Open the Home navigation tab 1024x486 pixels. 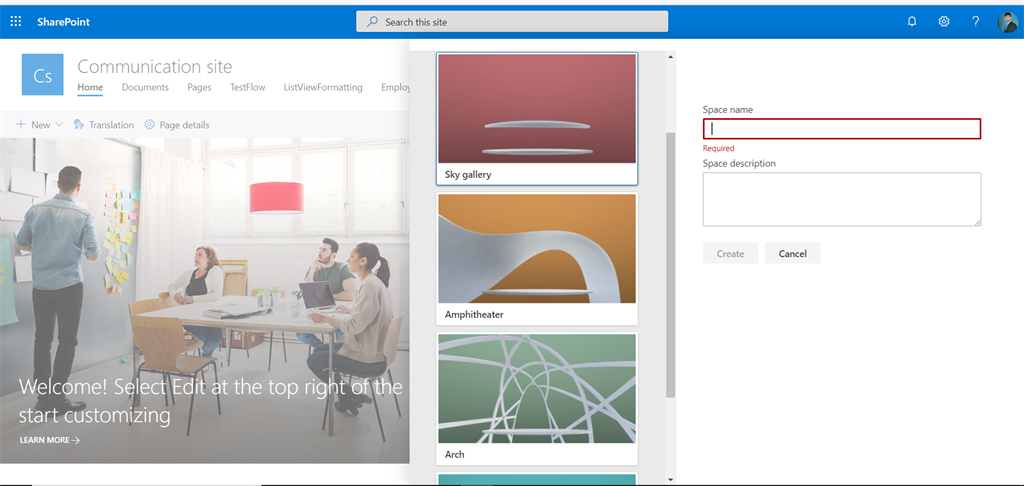pyautogui.click(x=90, y=88)
